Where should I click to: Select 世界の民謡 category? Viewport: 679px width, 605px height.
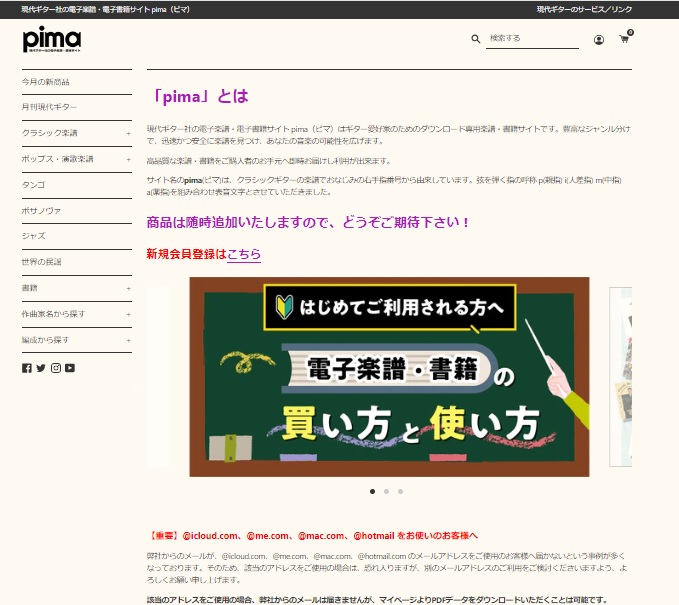42,262
